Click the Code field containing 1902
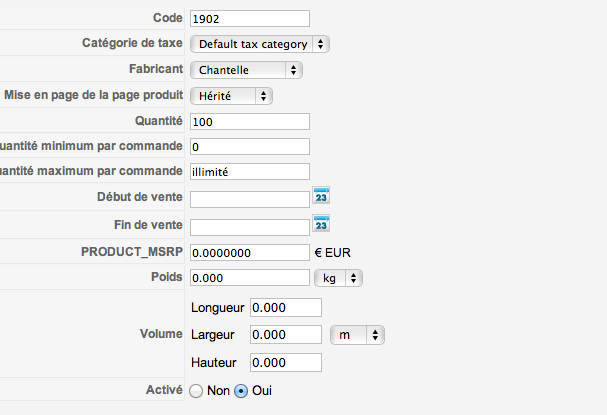Image resolution: width=607 pixels, height=415 pixels. 250,19
